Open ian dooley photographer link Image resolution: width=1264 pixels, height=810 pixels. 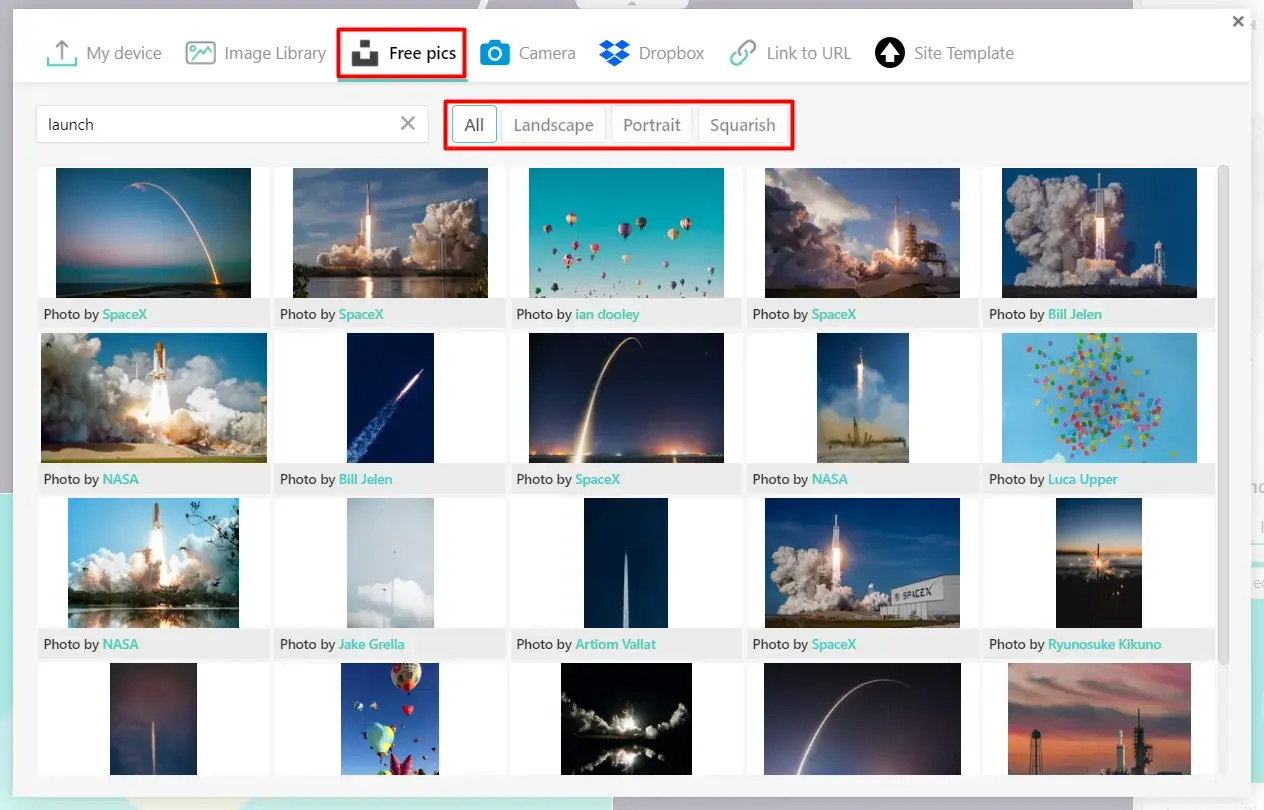coord(607,314)
